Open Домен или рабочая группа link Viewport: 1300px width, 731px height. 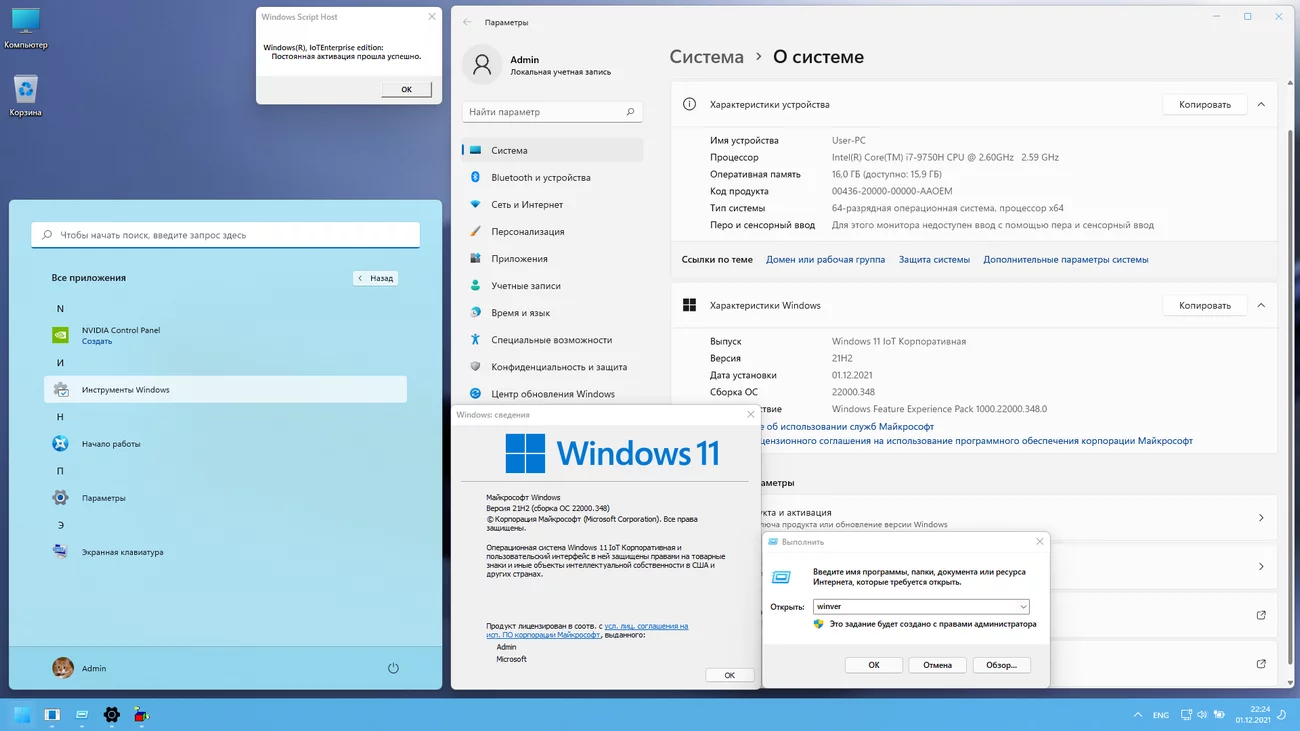point(825,259)
